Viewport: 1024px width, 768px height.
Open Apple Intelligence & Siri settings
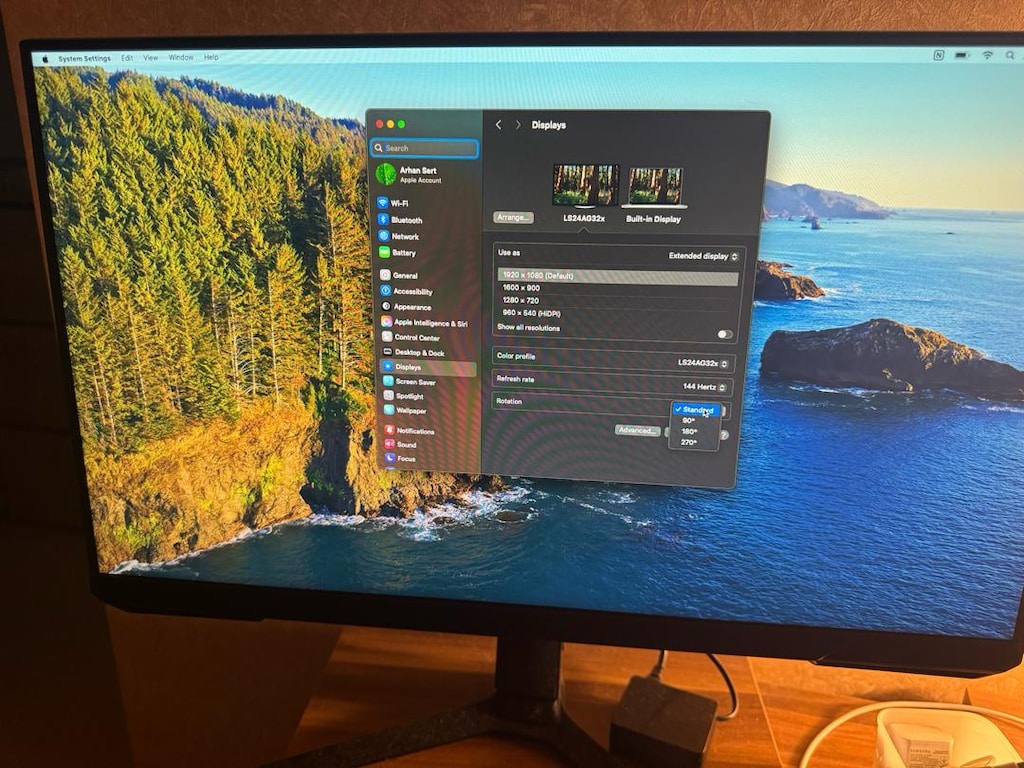(424, 323)
